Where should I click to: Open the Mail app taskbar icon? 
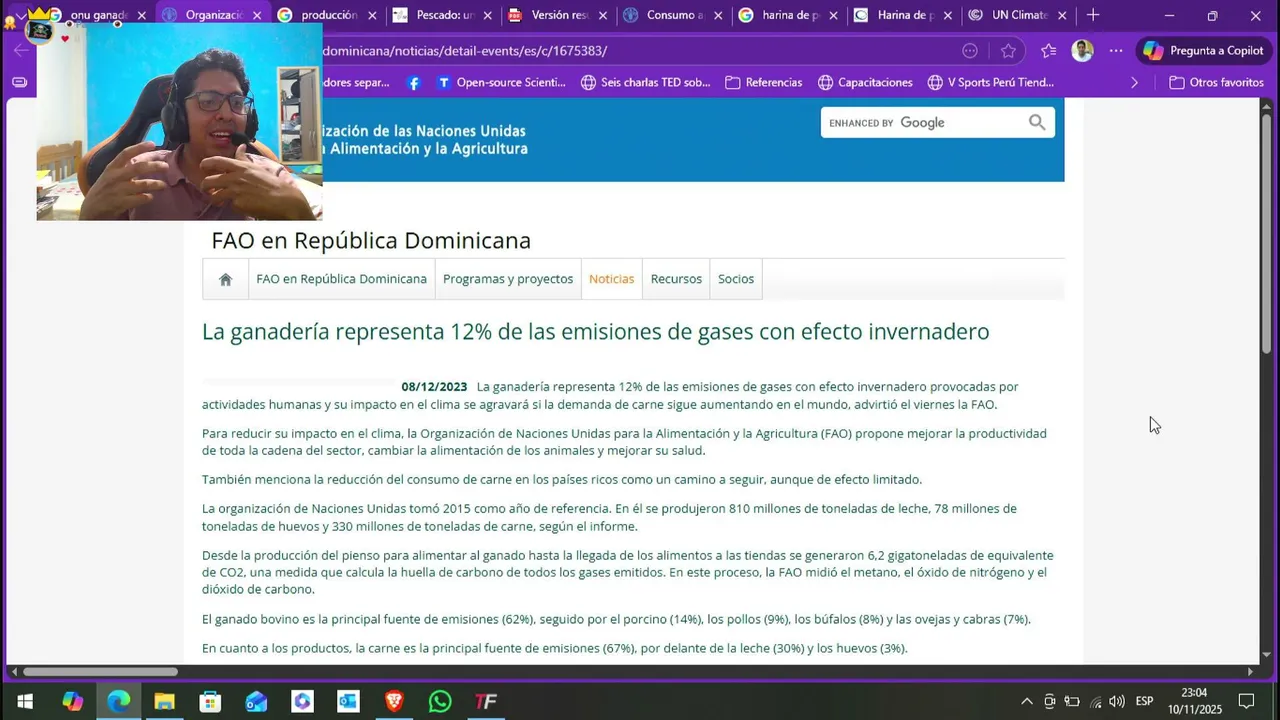(x=256, y=701)
